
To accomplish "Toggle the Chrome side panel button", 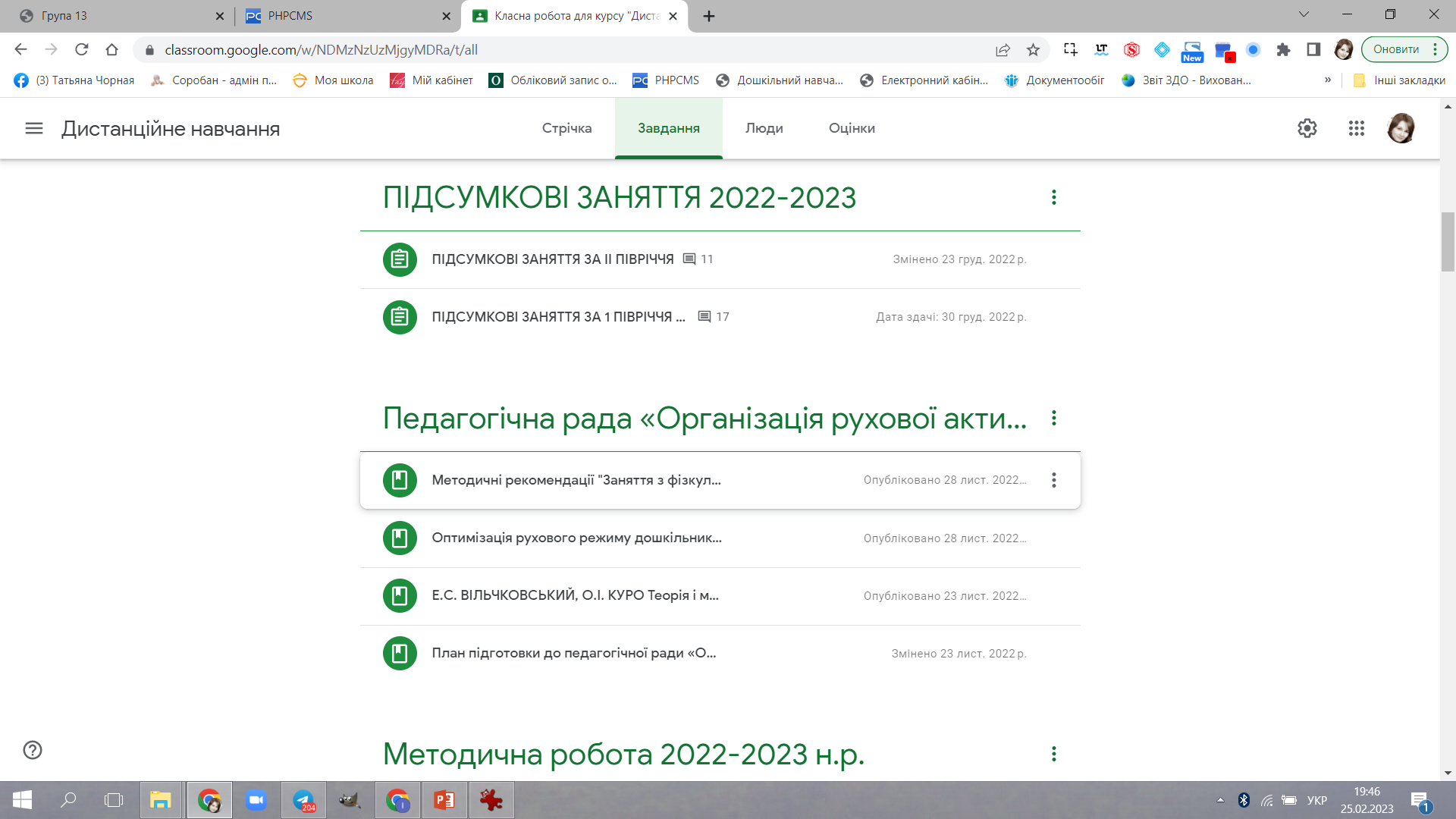I will pos(1313,50).
